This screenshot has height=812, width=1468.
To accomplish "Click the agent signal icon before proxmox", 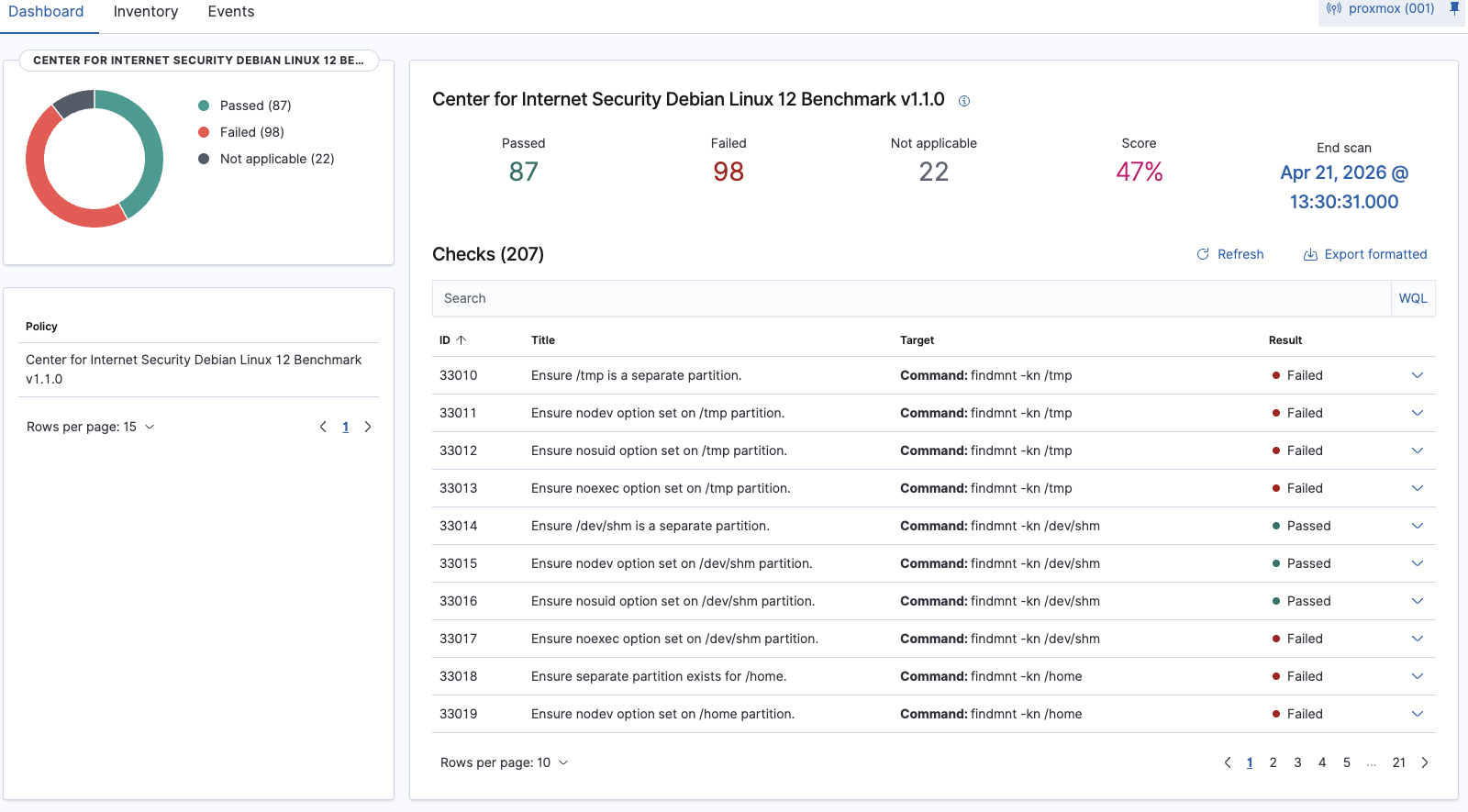I will 1334,8.
